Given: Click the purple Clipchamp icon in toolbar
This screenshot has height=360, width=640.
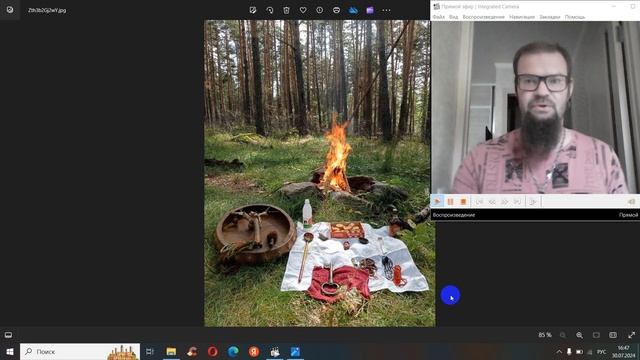Looking at the screenshot, I should point(370,10).
